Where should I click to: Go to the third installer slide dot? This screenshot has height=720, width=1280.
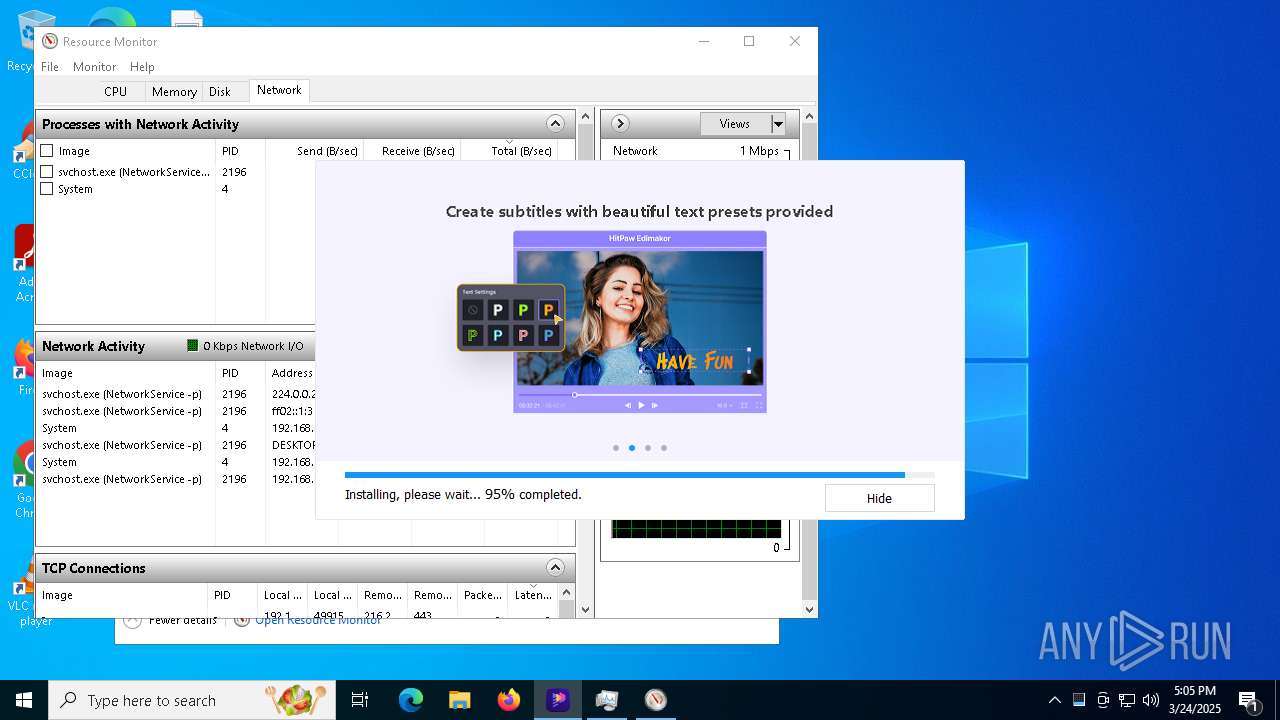[648, 448]
